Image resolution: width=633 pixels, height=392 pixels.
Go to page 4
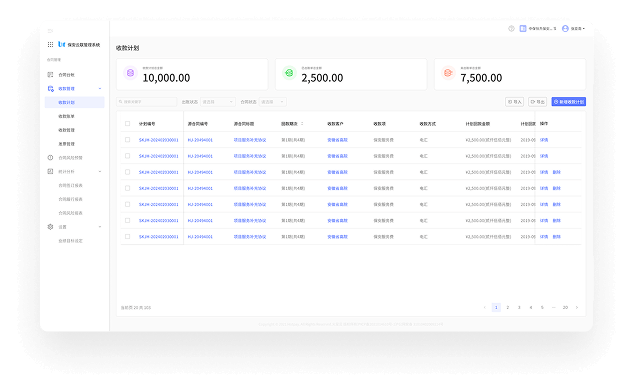tap(531, 308)
